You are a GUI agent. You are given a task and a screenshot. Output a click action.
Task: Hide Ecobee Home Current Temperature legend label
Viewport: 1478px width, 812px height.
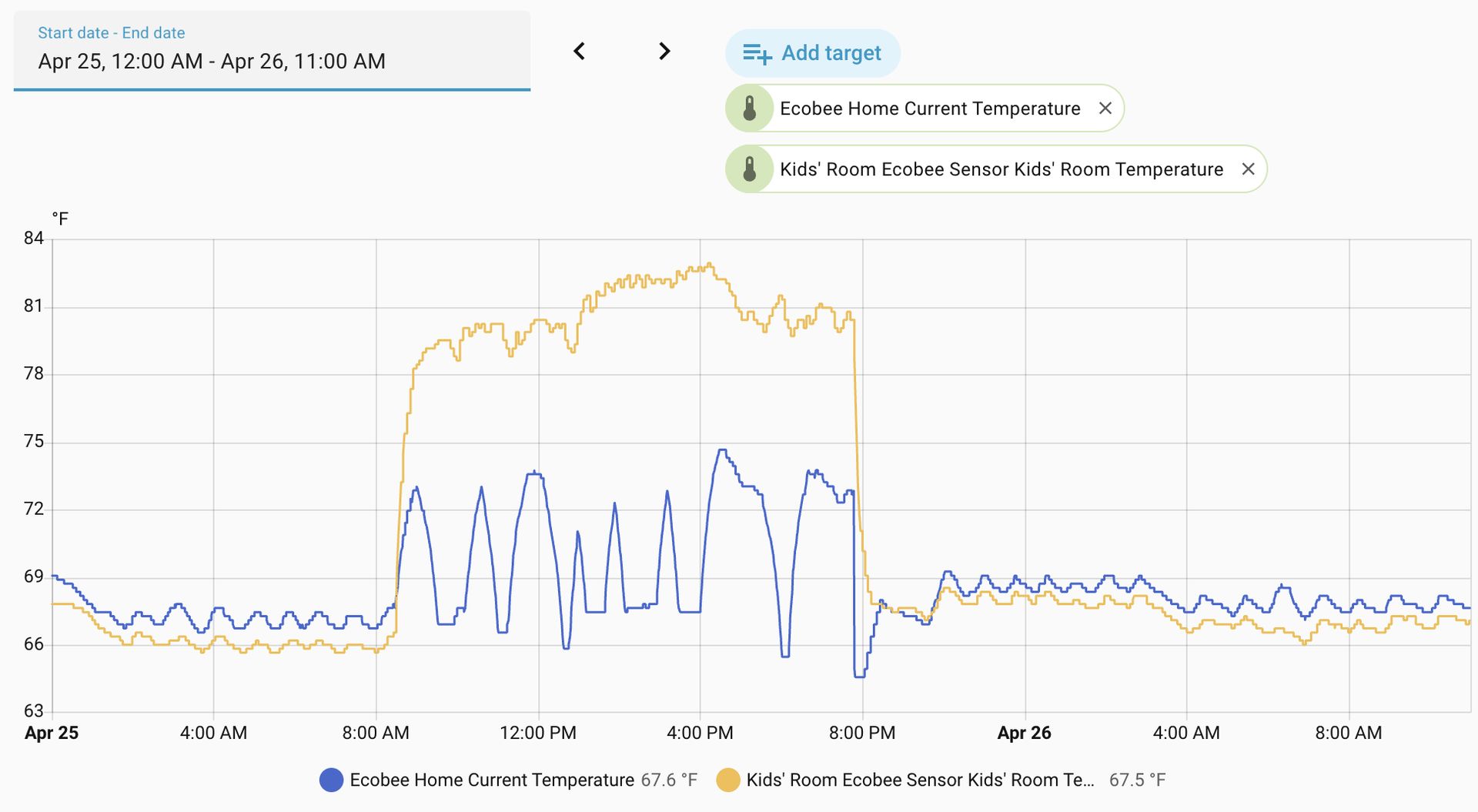pyautogui.click(x=492, y=780)
